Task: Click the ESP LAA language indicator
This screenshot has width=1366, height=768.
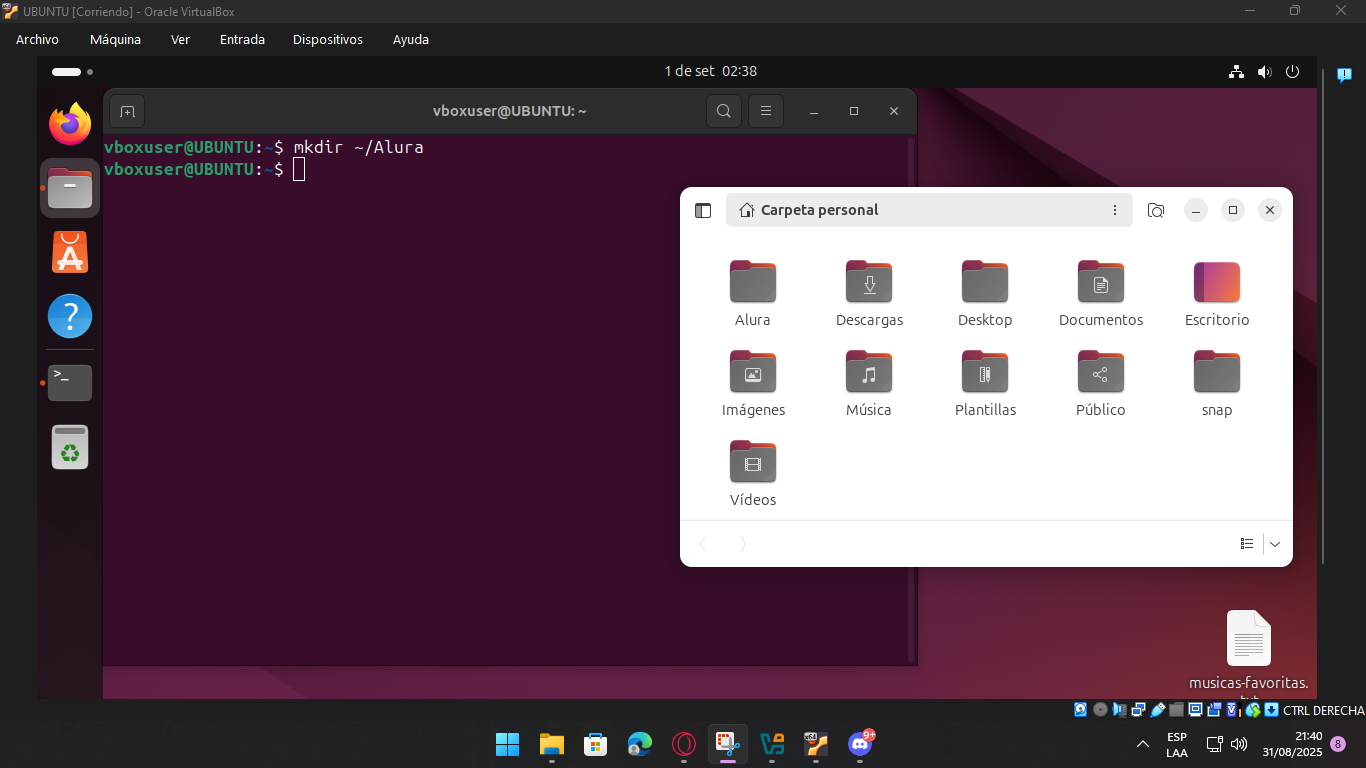Action: click(x=1177, y=744)
